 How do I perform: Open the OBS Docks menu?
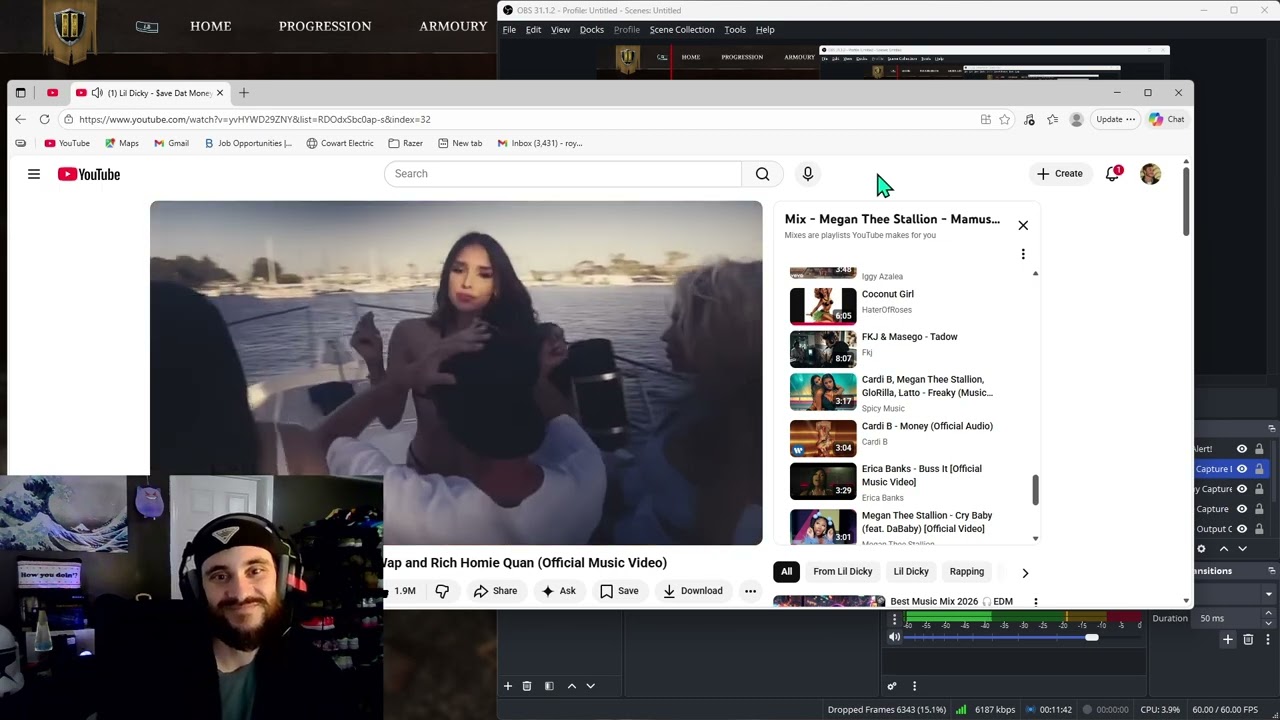point(592,30)
